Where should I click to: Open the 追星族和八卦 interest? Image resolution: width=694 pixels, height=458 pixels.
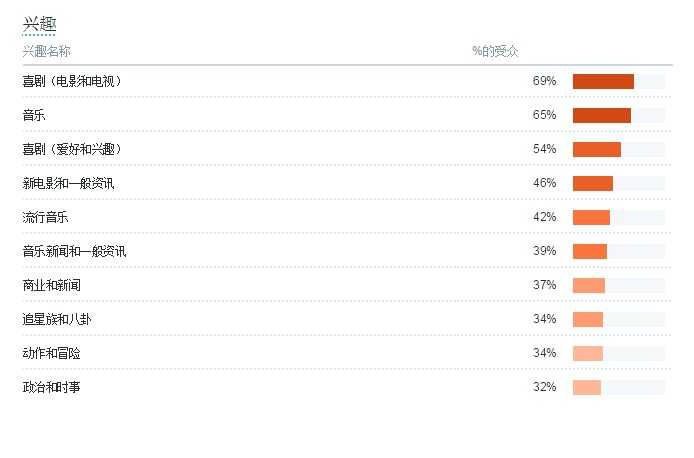tap(57, 319)
